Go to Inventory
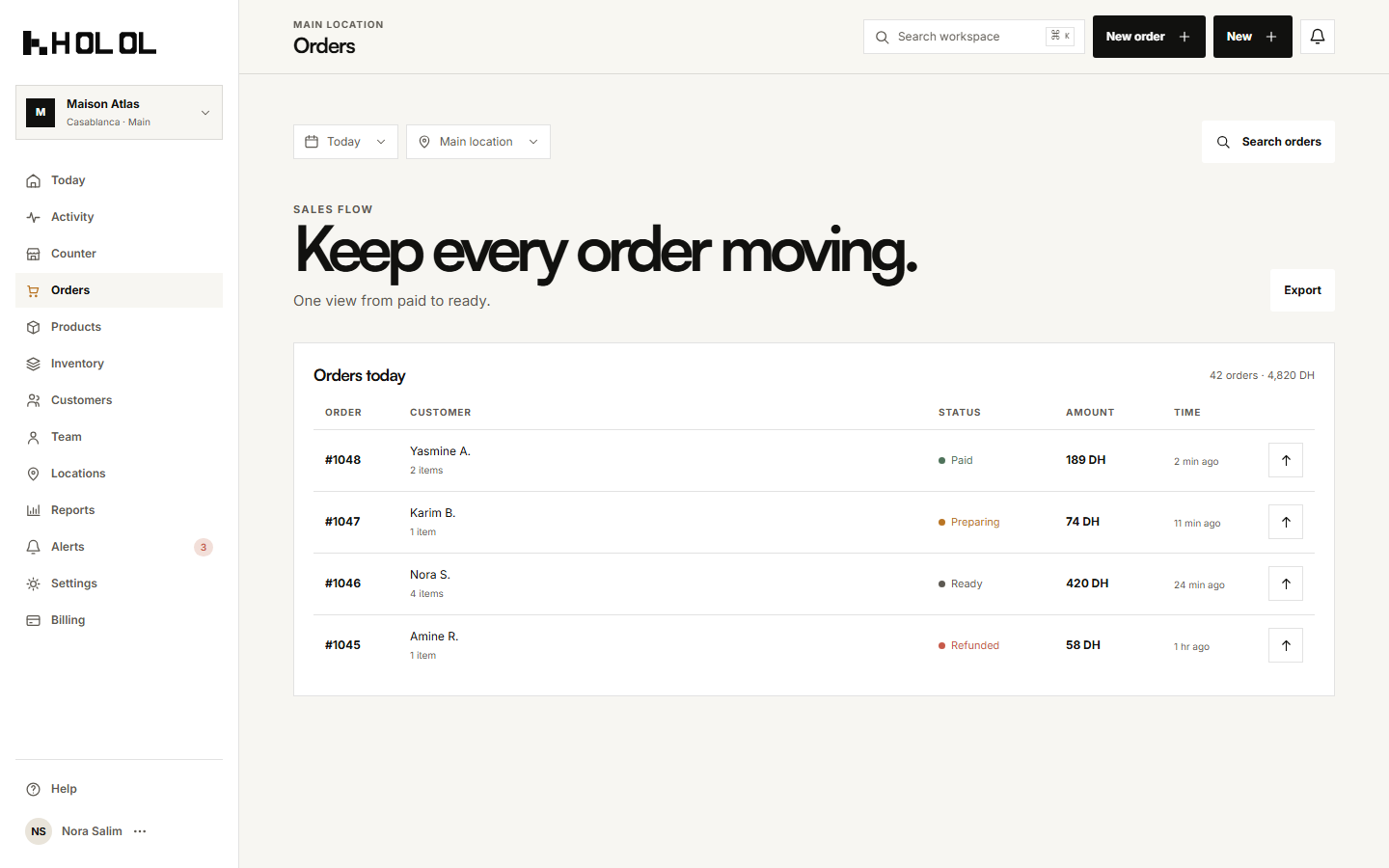This screenshot has width=1389, height=868. coord(119,364)
